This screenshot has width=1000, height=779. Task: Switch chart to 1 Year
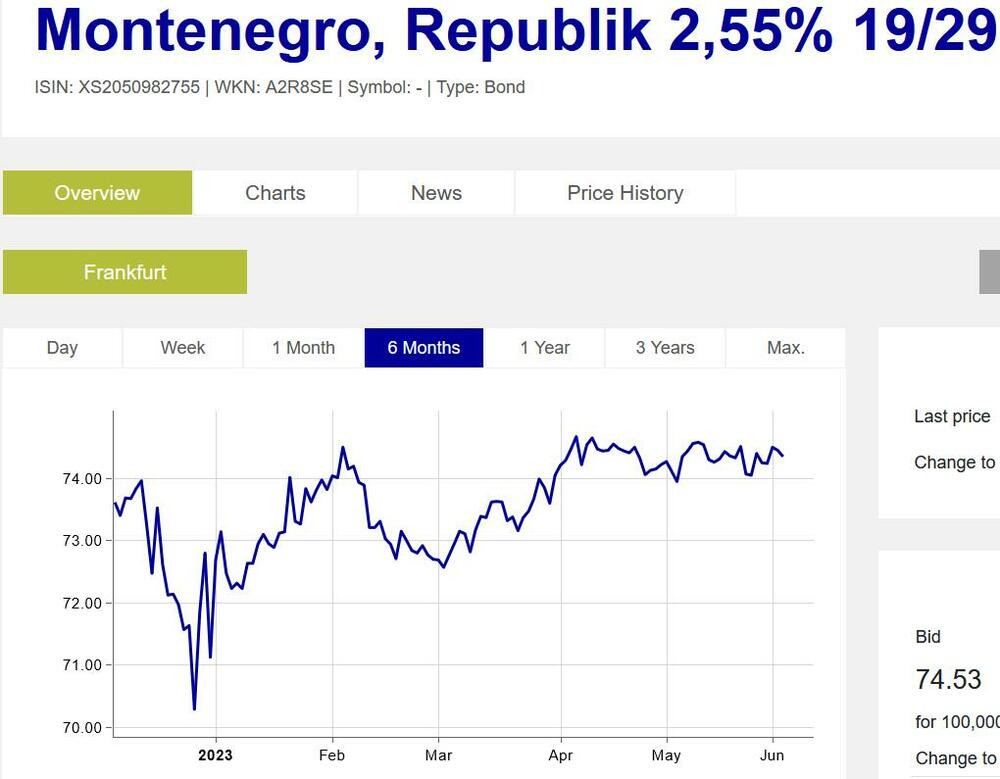click(x=545, y=348)
